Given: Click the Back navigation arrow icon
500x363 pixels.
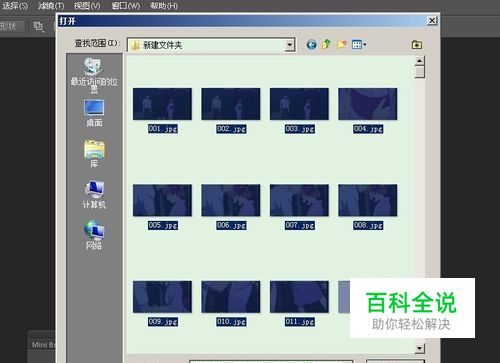Looking at the screenshot, I should [x=312, y=44].
